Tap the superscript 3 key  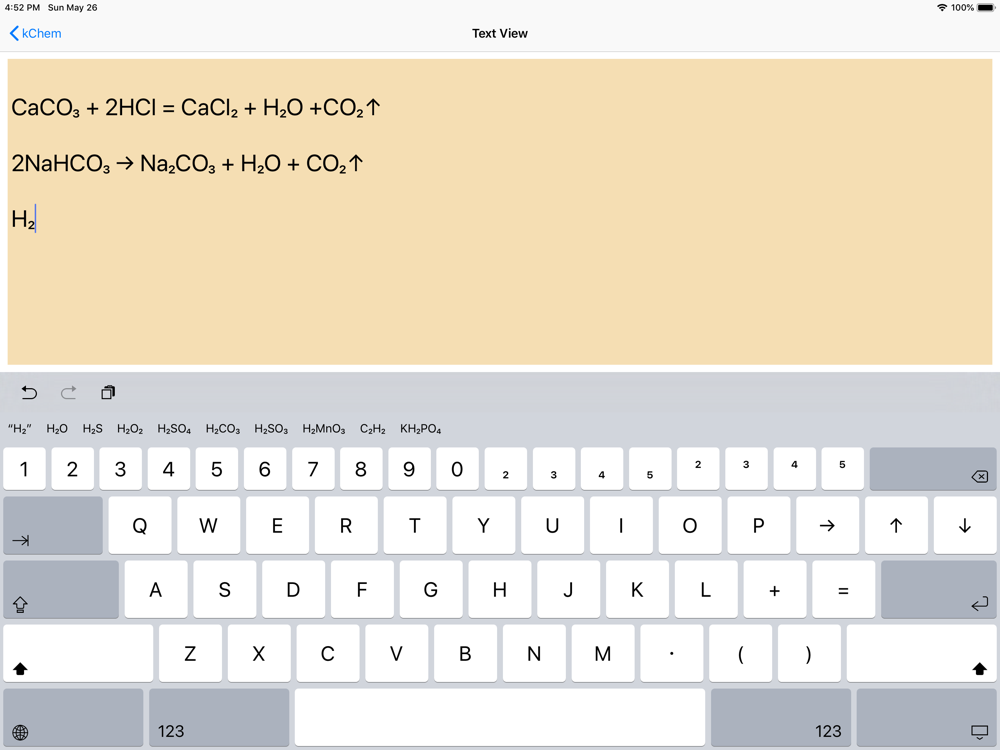click(x=746, y=469)
